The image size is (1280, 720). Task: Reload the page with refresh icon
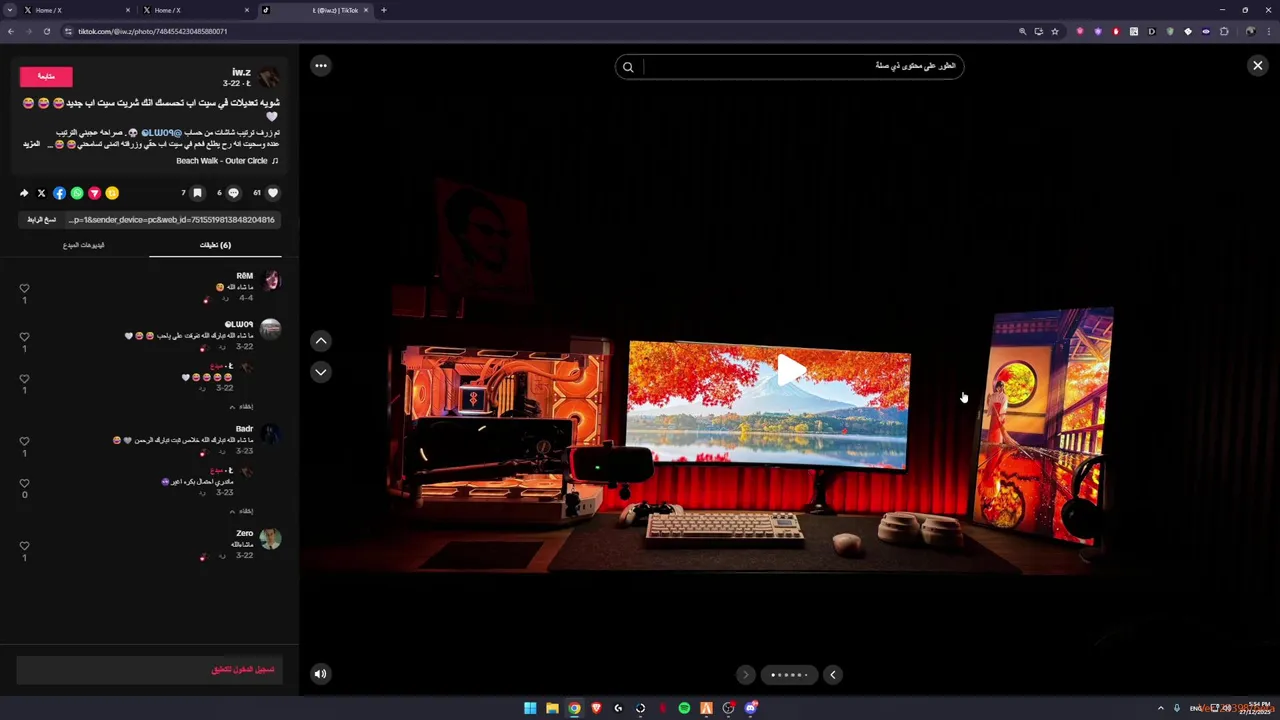pyautogui.click(x=47, y=31)
